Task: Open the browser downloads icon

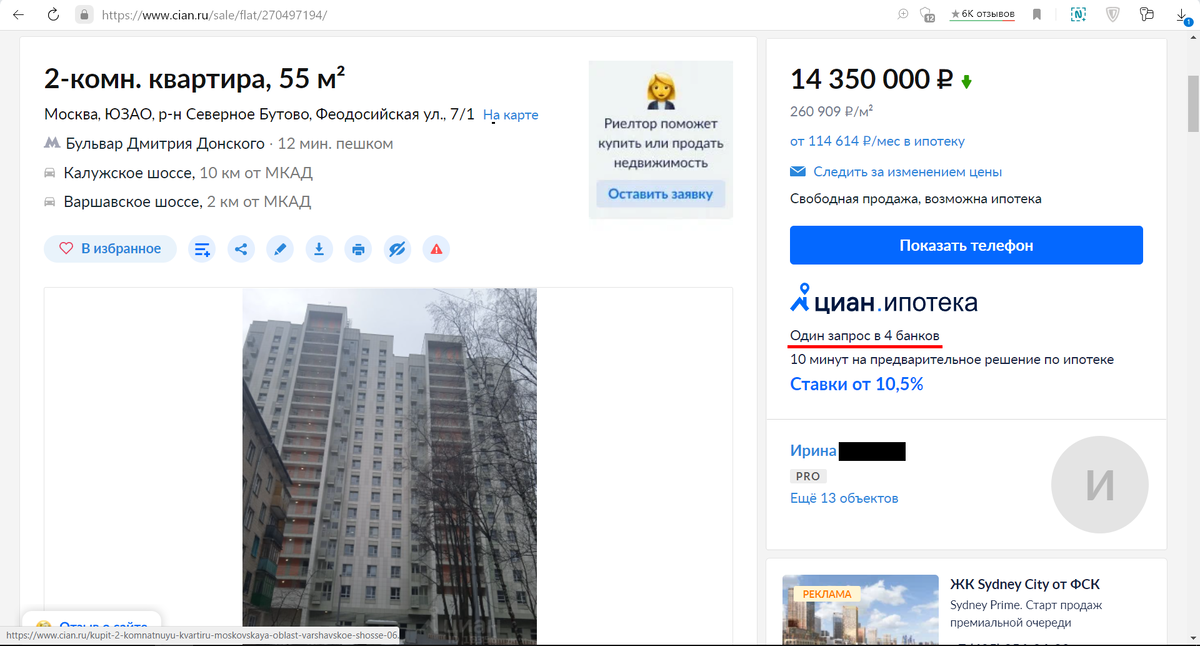Action: point(1182,14)
